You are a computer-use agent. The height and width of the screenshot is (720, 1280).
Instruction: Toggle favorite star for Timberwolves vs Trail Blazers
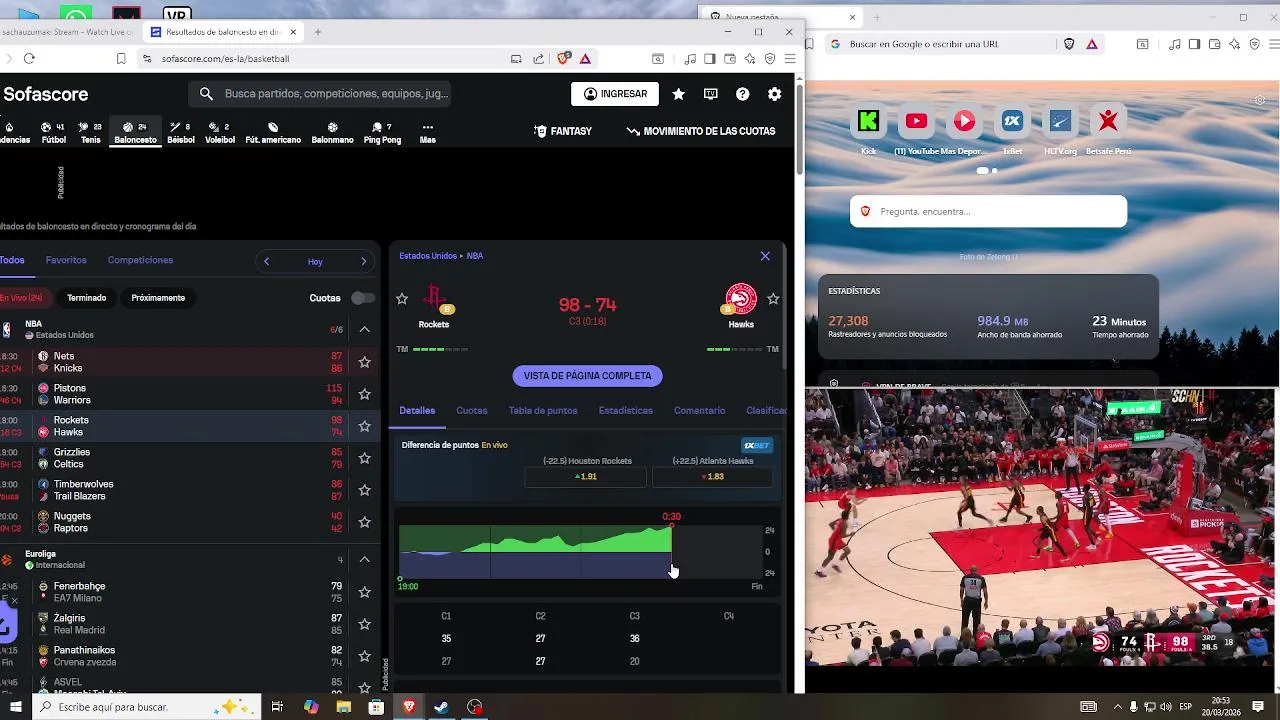(364, 490)
